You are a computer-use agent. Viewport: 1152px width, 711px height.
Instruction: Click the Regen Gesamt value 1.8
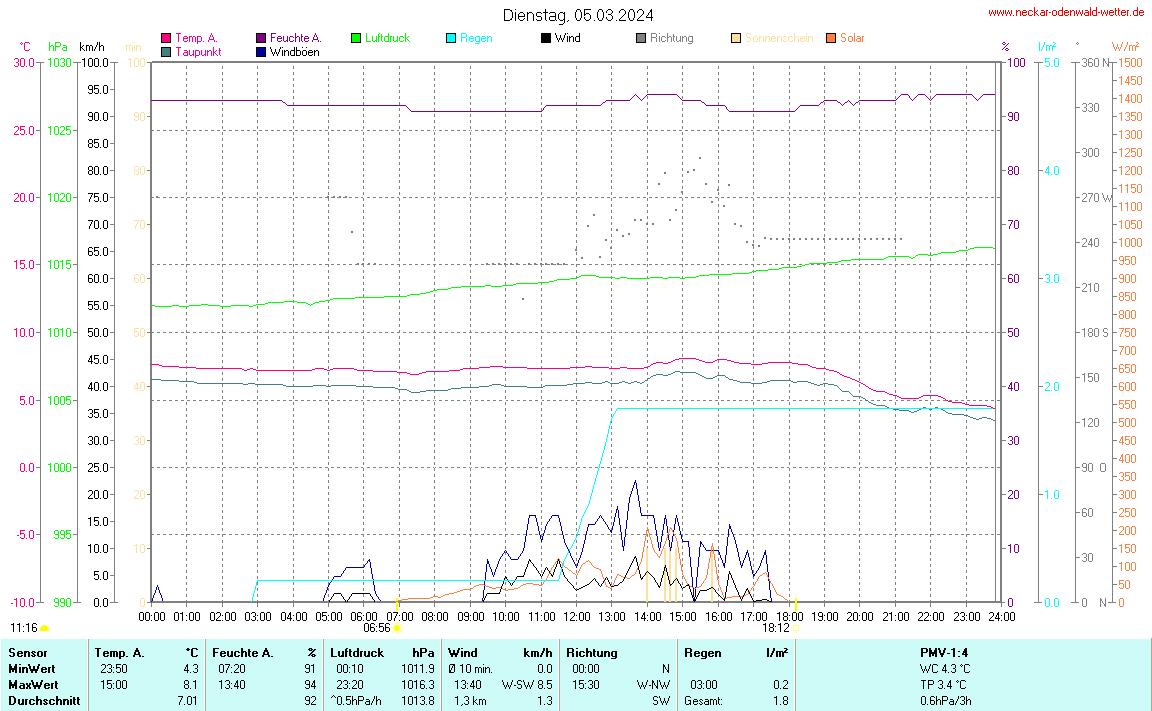pyautogui.click(x=779, y=701)
